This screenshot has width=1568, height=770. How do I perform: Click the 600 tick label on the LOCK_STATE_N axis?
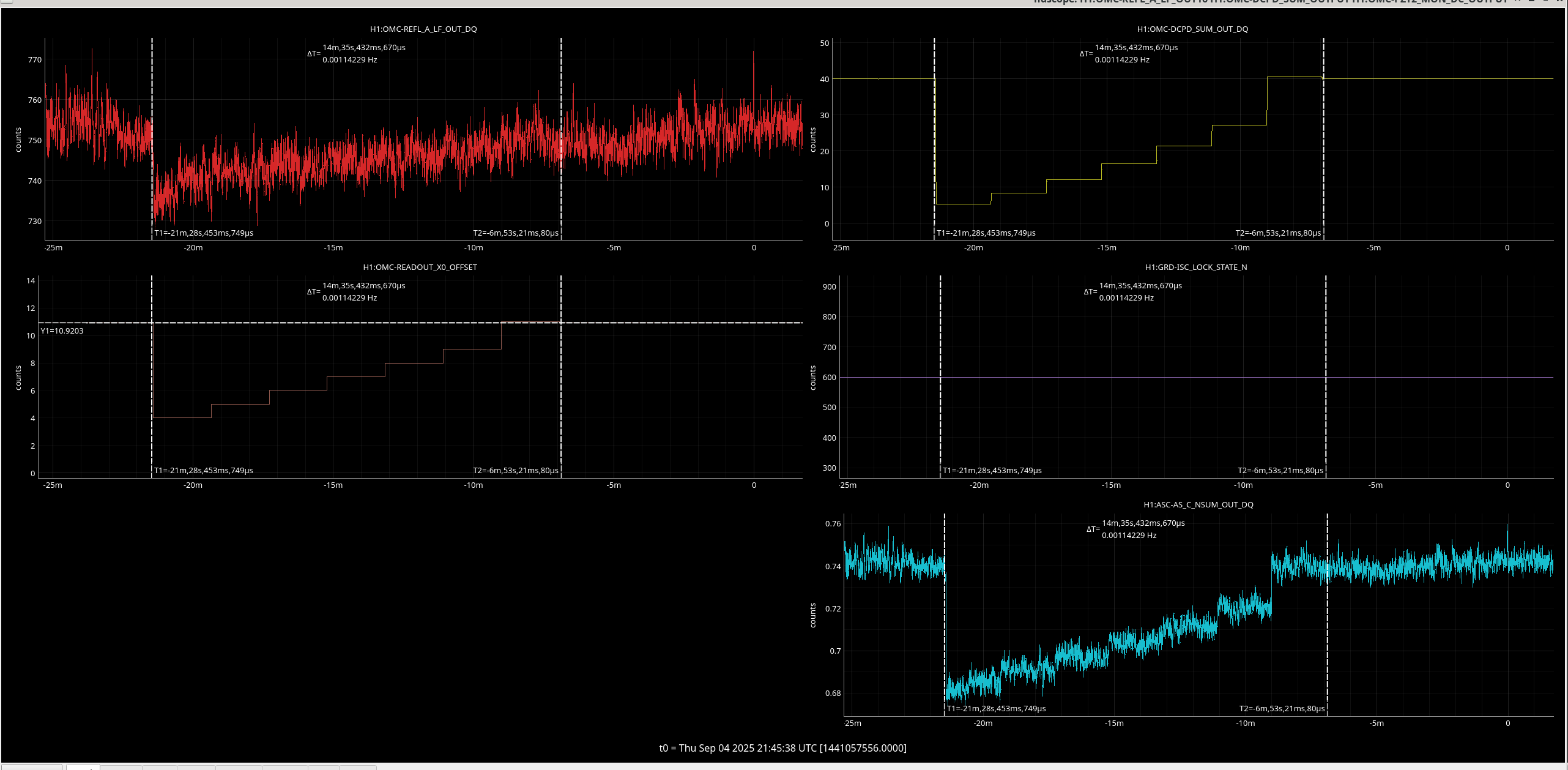[829, 377]
